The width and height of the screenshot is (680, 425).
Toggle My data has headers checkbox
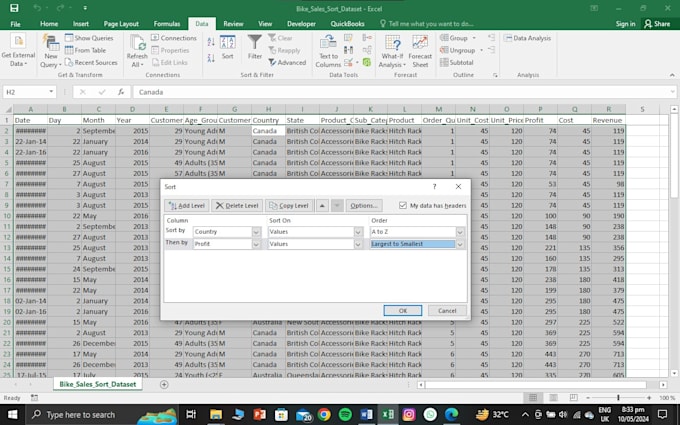[x=403, y=206]
